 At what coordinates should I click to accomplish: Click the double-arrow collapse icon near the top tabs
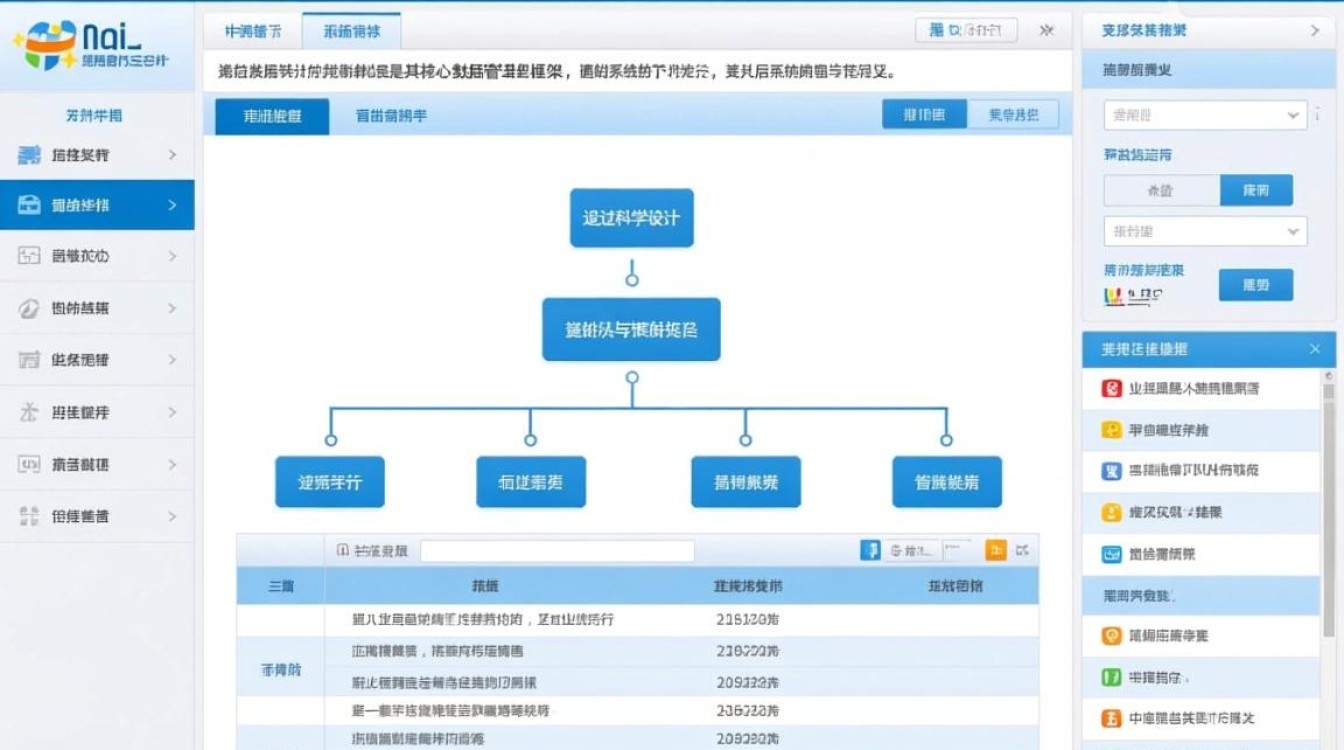pyautogui.click(x=1045, y=30)
